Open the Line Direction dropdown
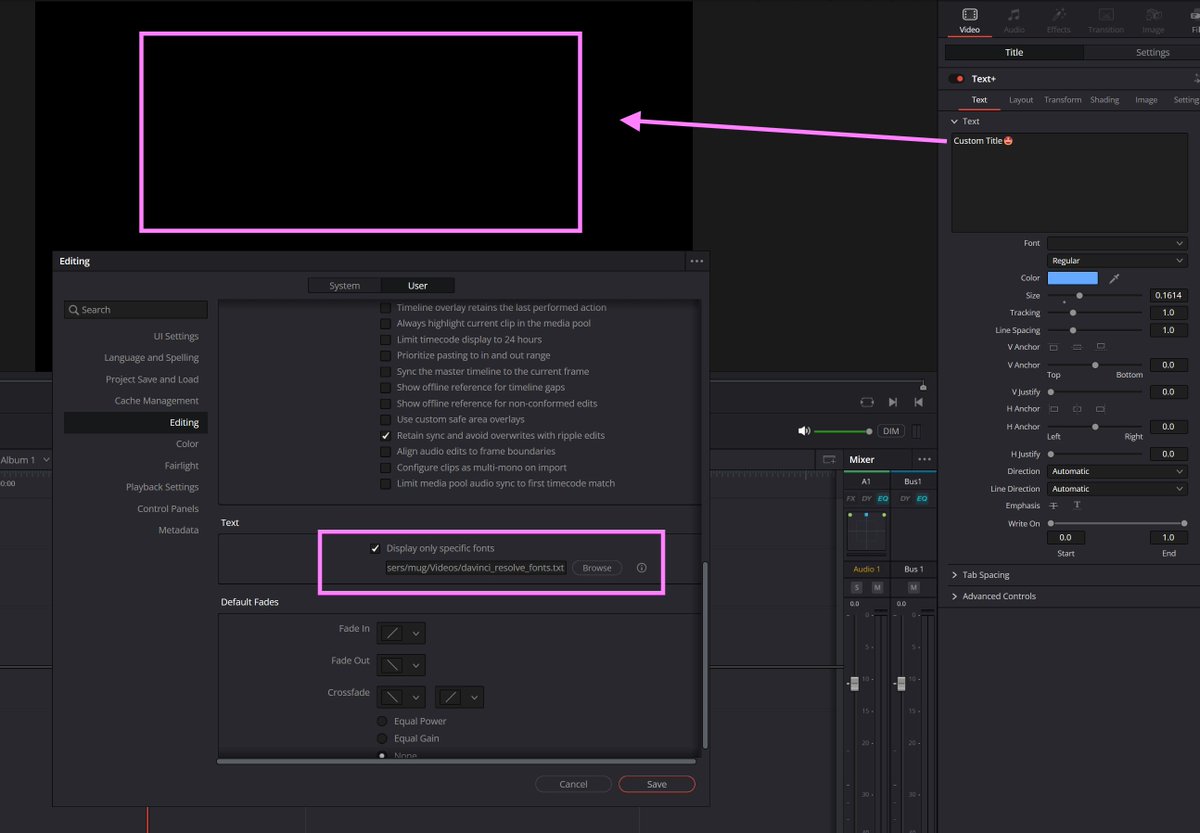 1117,489
